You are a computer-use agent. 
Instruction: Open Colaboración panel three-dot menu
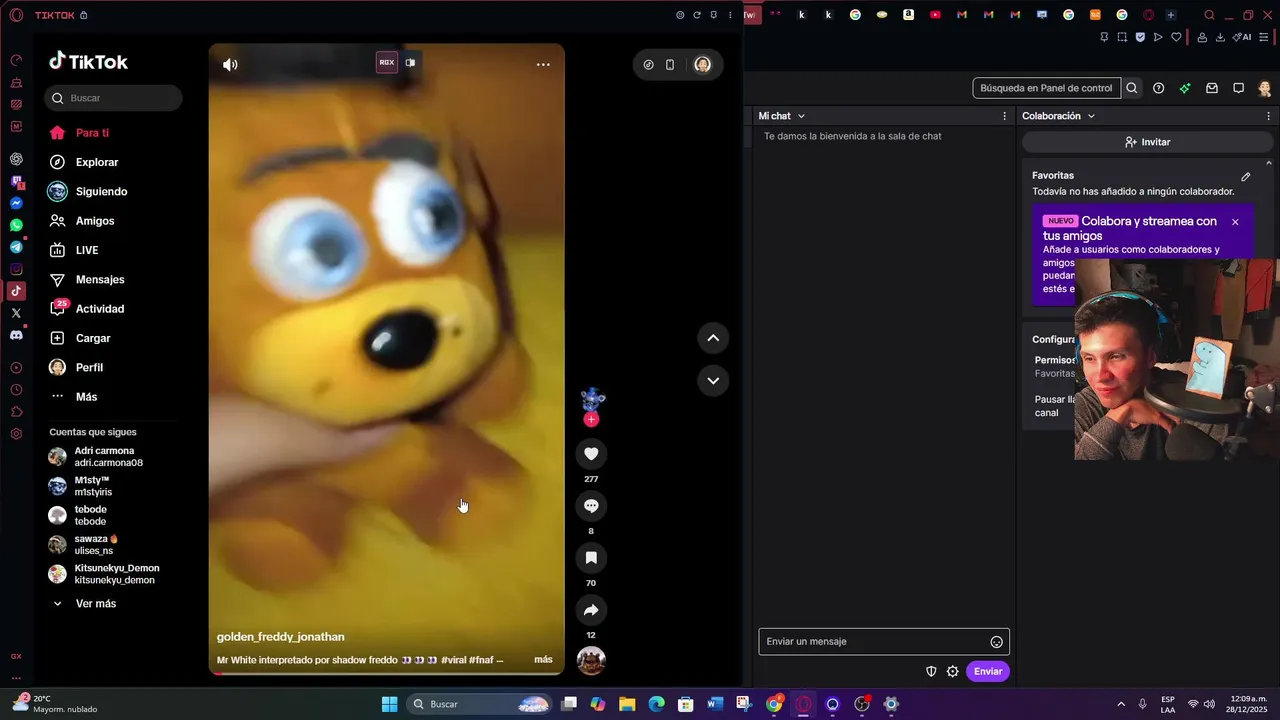1269,116
